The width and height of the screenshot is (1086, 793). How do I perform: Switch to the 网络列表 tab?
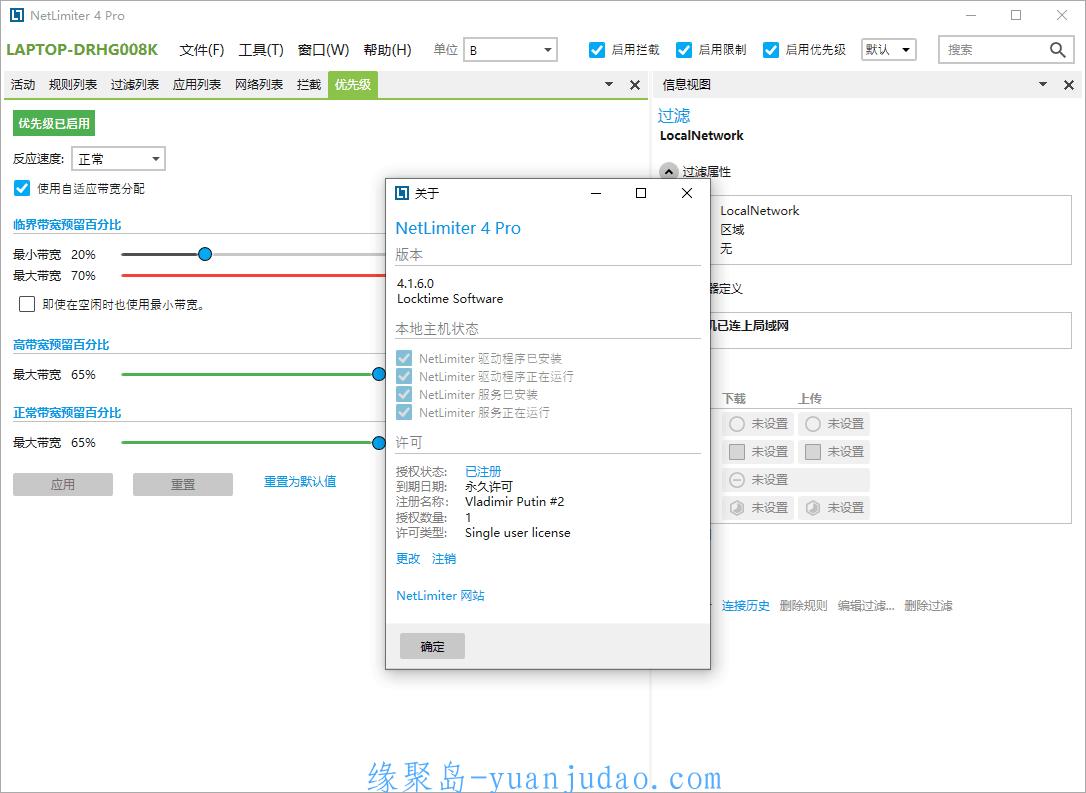259,84
